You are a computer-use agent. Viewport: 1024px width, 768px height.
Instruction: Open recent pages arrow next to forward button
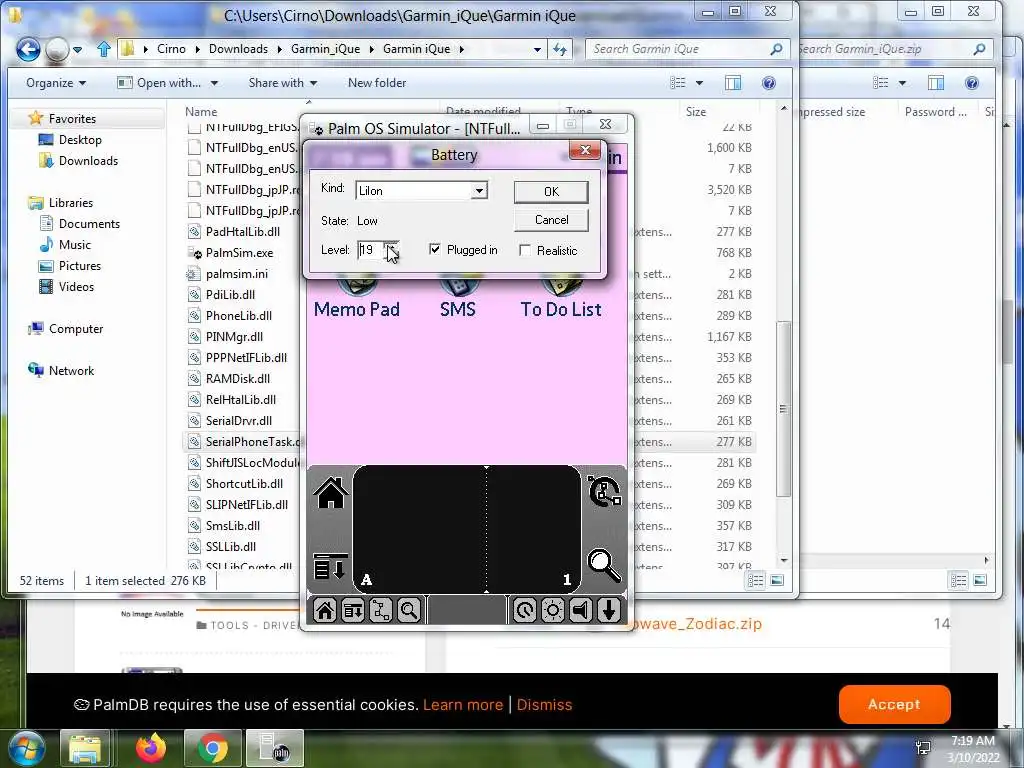[x=77, y=49]
